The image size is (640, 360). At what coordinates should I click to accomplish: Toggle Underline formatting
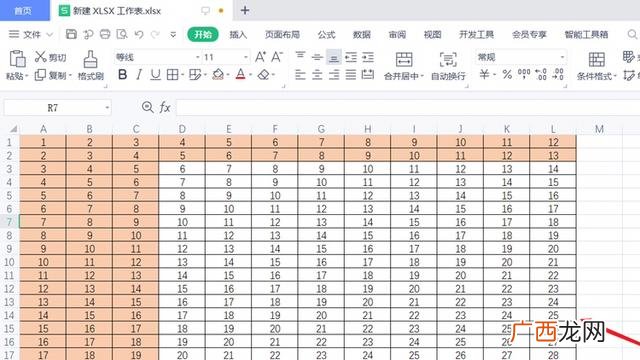pos(156,75)
